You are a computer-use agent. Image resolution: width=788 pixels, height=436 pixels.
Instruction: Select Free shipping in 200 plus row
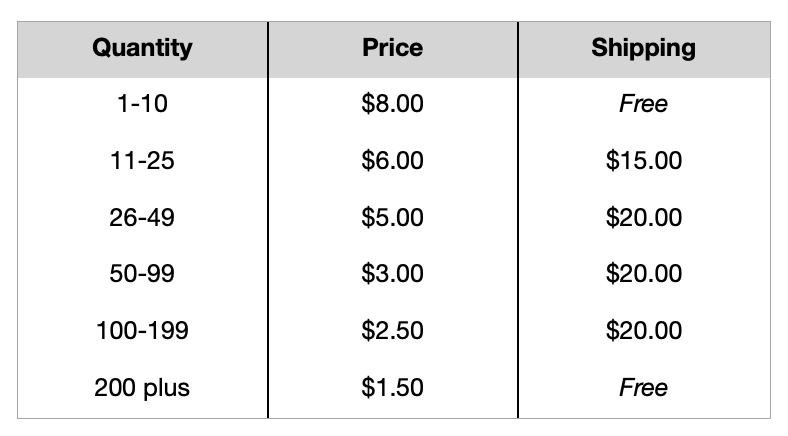[643, 387]
